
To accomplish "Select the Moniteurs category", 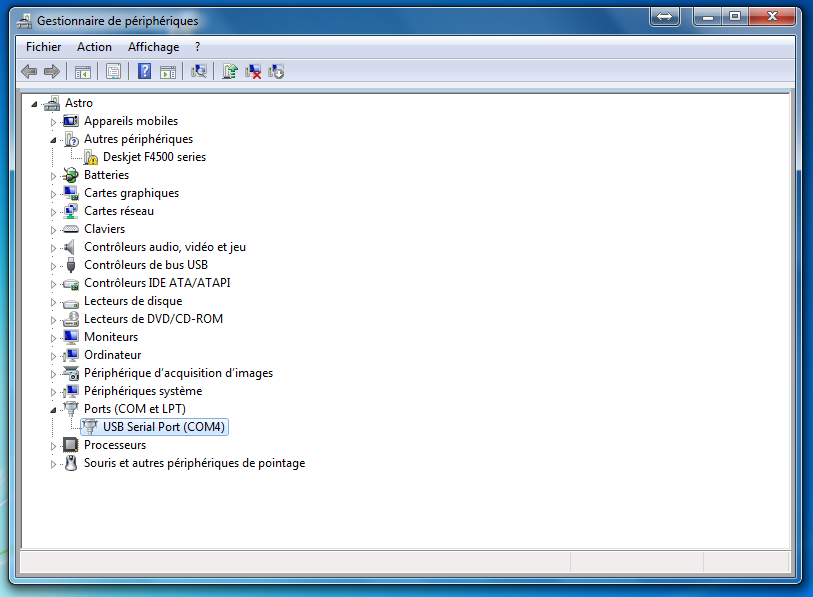I will 110,337.
